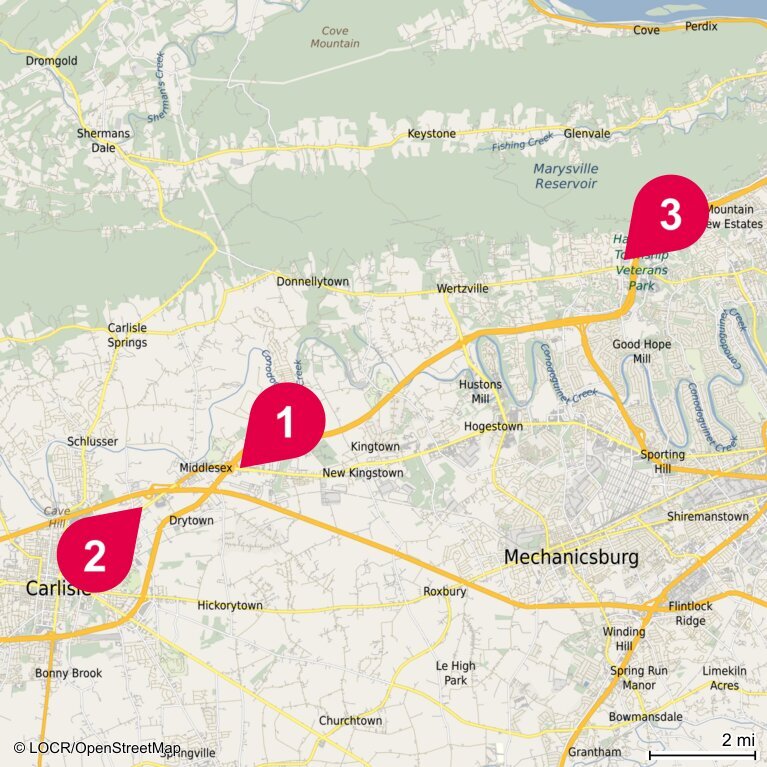Click the Churchtown place label
Screen dimensions: 767x767
[x=350, y=721]
